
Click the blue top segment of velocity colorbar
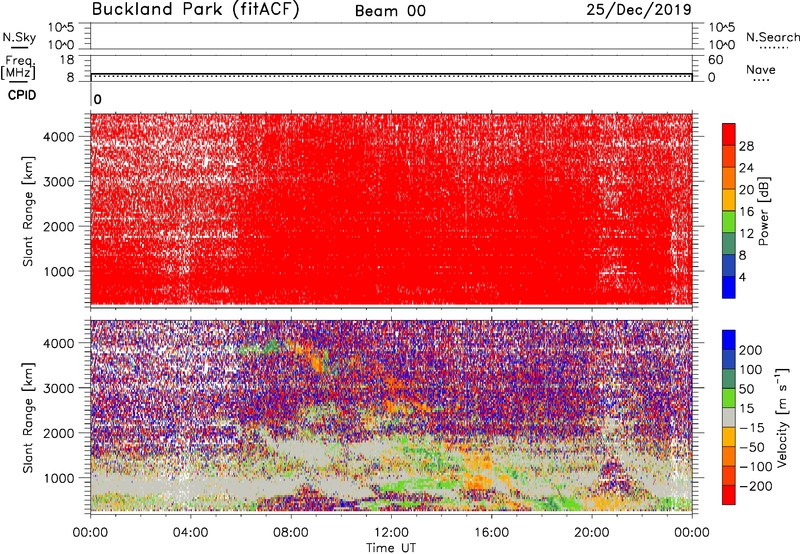pos(729,340)
